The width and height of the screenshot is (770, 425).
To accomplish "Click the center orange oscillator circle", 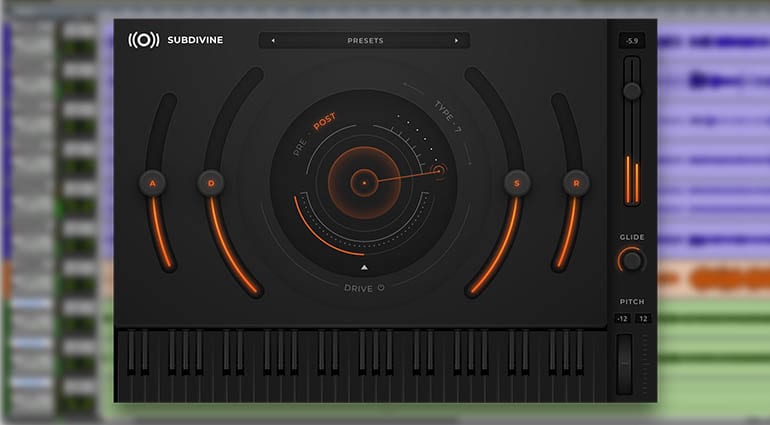I will pyautogui.click(x=364, y=183).
